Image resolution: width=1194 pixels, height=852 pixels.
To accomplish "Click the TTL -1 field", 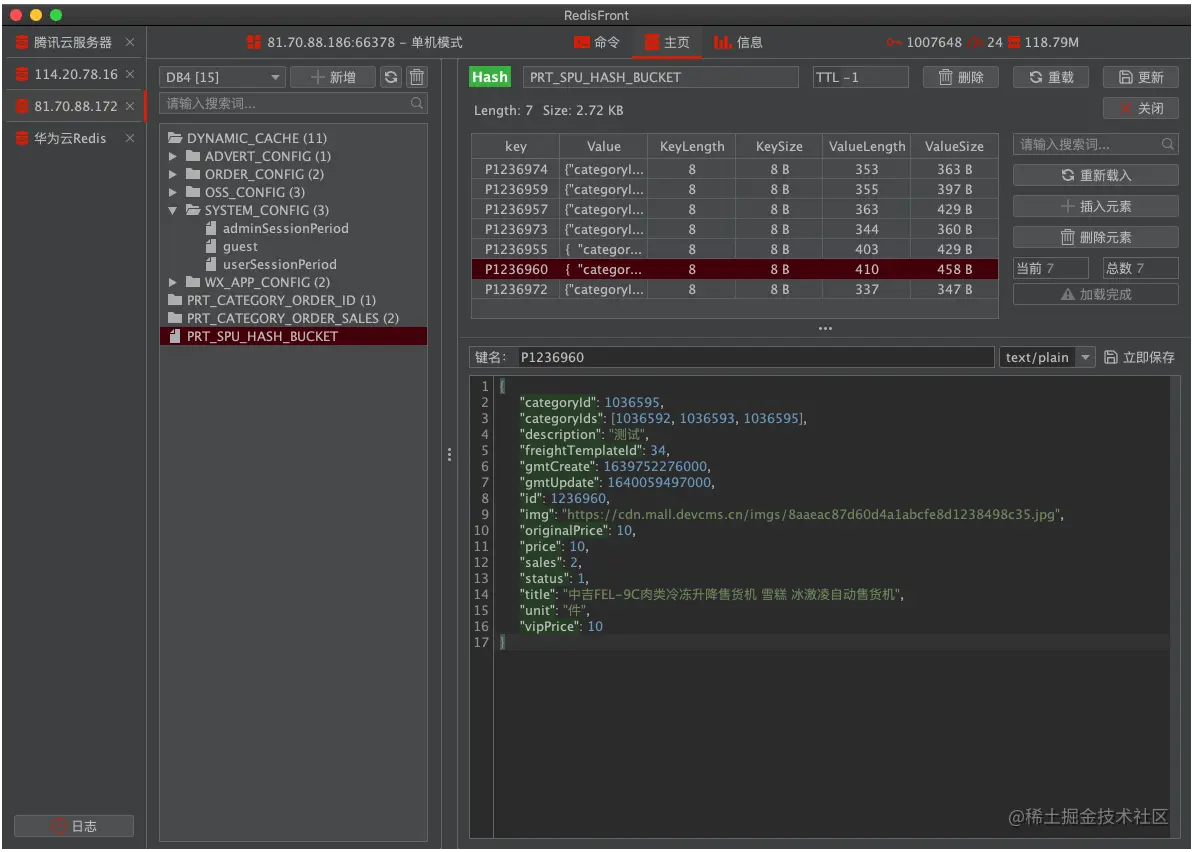I will click(x=860, y=77).
